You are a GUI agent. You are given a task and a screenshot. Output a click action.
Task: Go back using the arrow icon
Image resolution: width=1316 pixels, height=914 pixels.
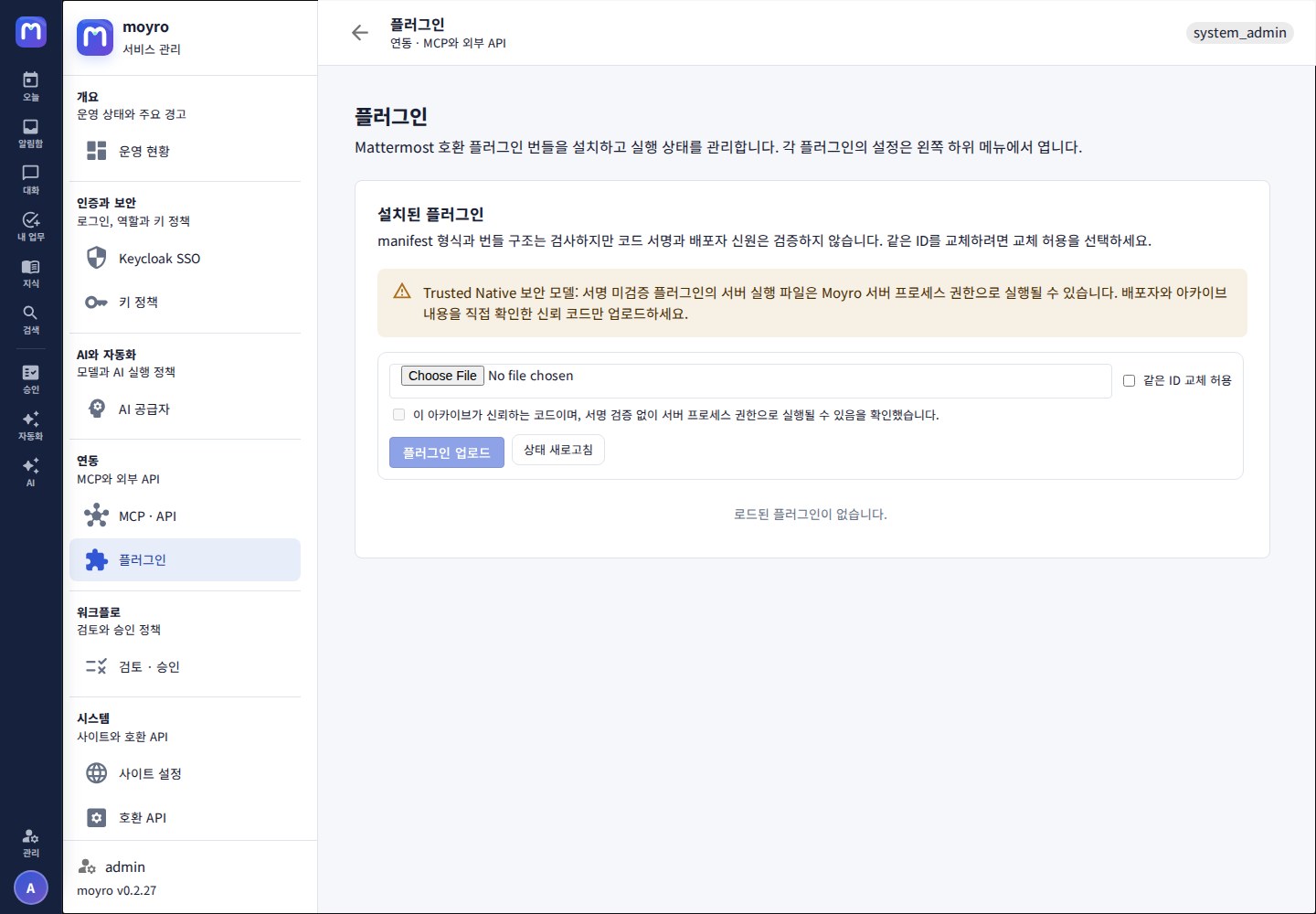point(360,33)
